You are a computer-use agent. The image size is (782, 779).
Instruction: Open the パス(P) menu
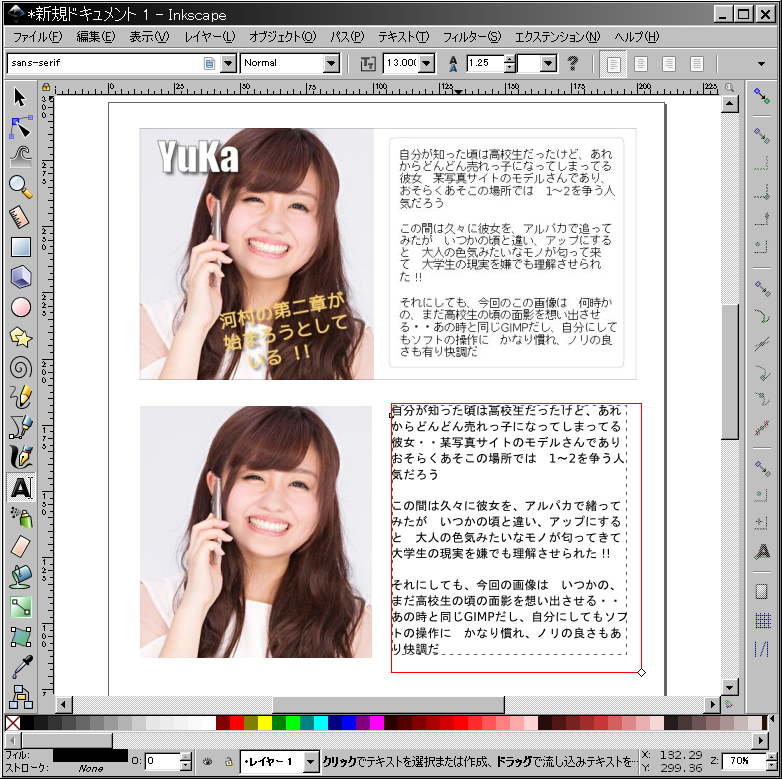347,37
